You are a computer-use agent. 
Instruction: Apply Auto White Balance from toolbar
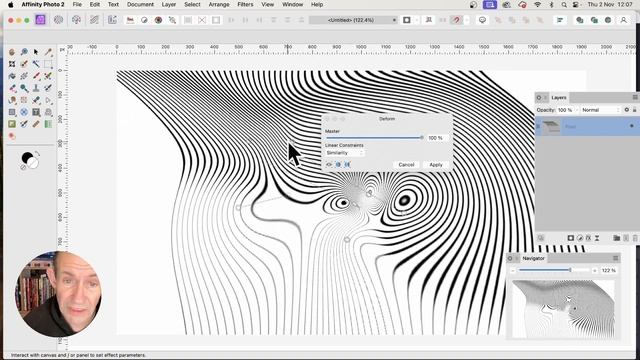tap(172, 20)
